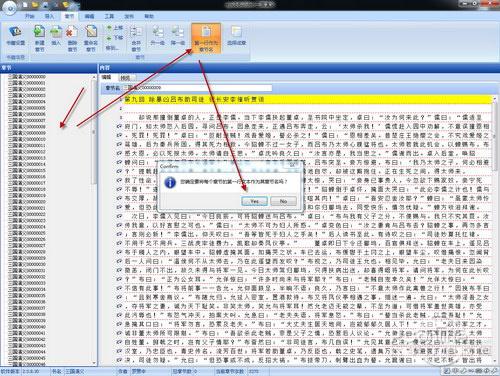Open the 工具 ribbon tab
Viewport: 500px width, 376px height.
coord(109,16)
